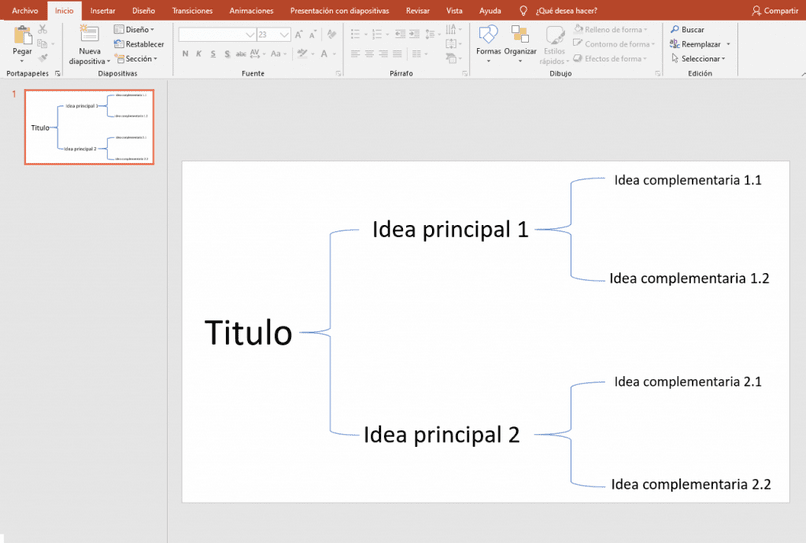
Task: Switch to the Insertar tab
Action: pos(102,11)
